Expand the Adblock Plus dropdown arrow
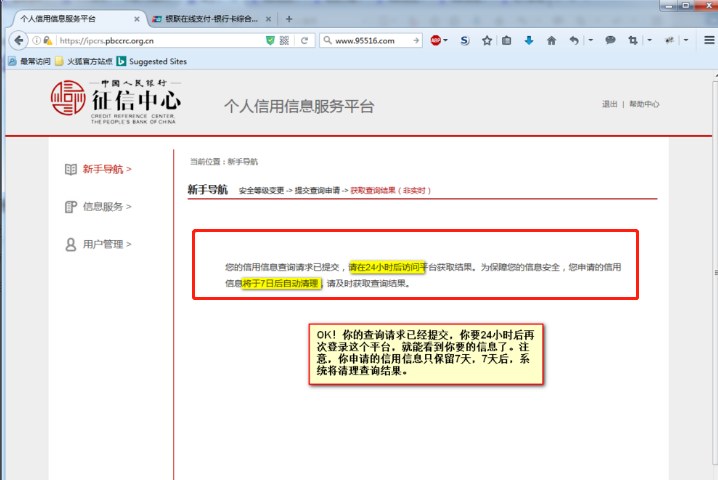The width and height of the screenshot is (718, 480). pos(448,41)
